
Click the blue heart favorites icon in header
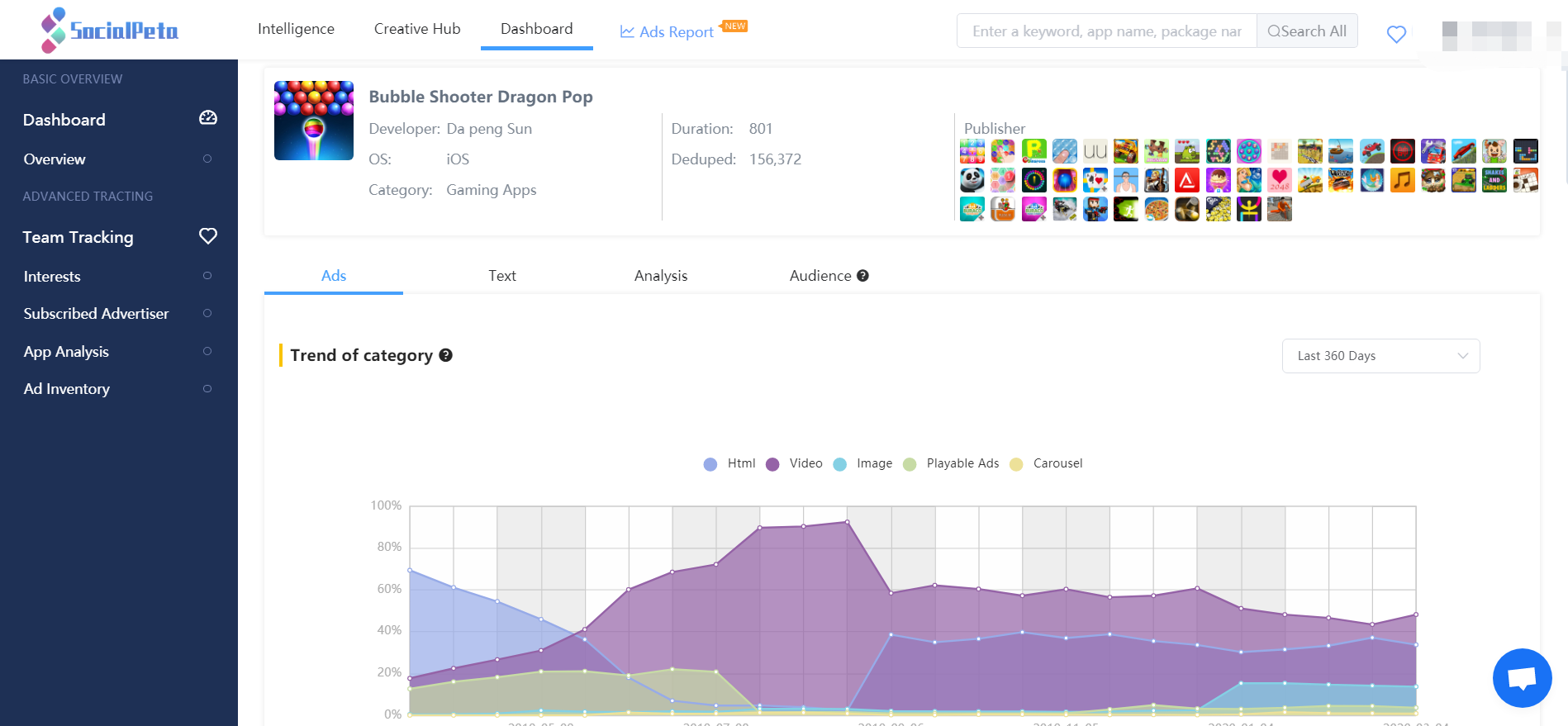point(1396,34)
